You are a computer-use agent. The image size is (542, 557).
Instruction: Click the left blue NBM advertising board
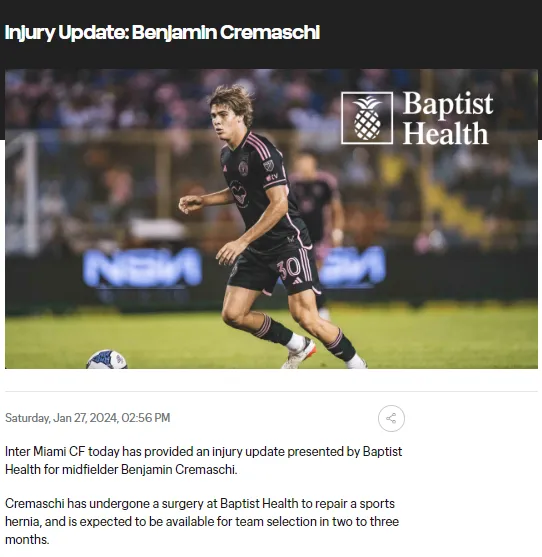pos(142,267)
